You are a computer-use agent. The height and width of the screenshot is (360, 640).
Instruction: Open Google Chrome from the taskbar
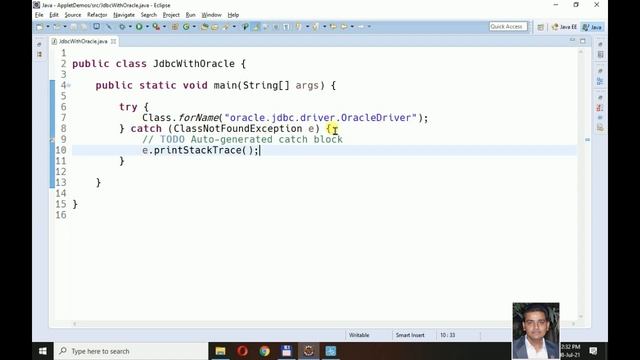(x=264, y=351)
